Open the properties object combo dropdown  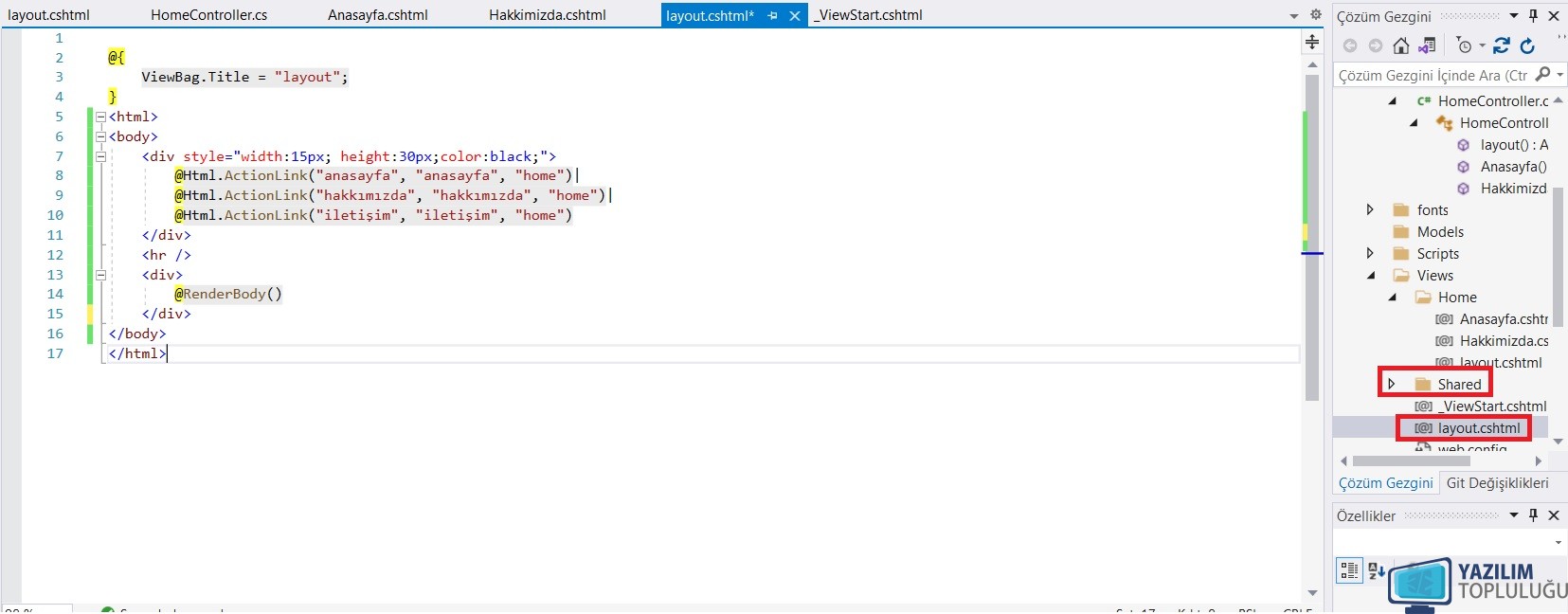1559,543
